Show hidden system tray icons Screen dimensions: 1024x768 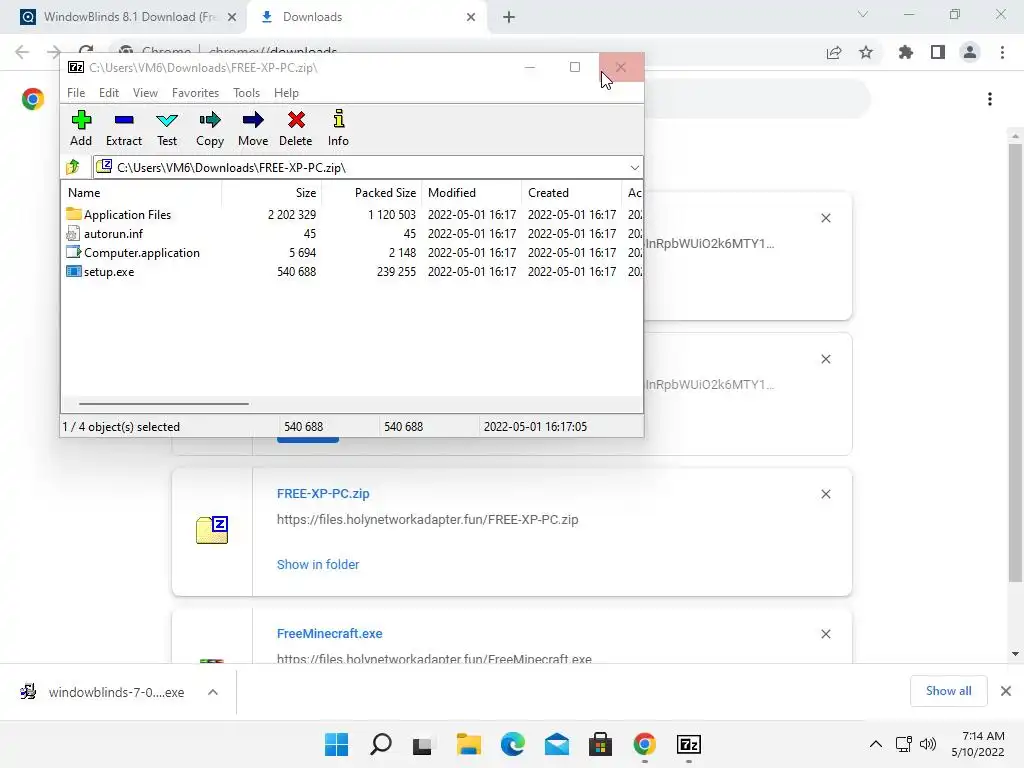coord(876,744)
